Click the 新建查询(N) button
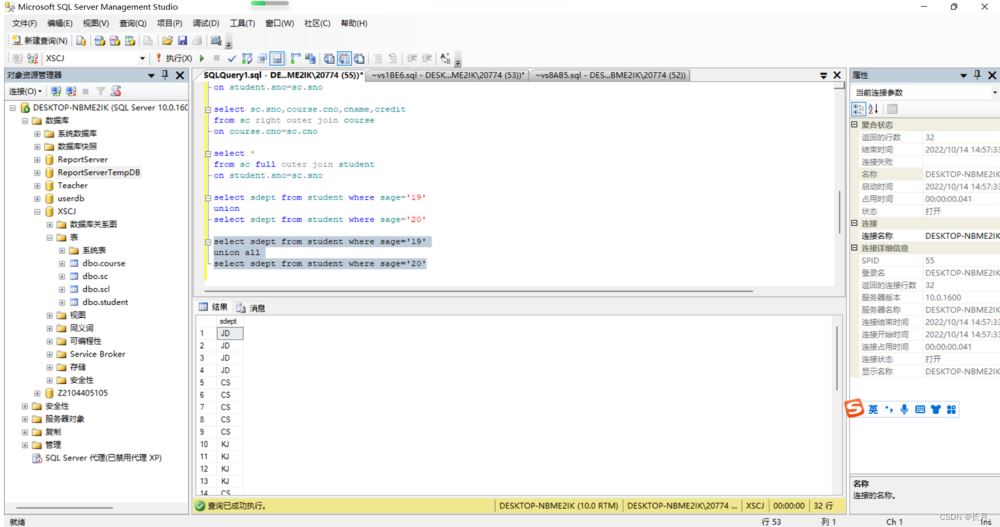 click(x=40, y=41)
